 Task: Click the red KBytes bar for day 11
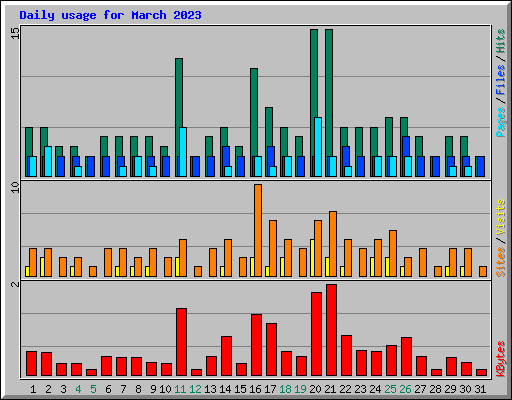[x=181, y=342]
